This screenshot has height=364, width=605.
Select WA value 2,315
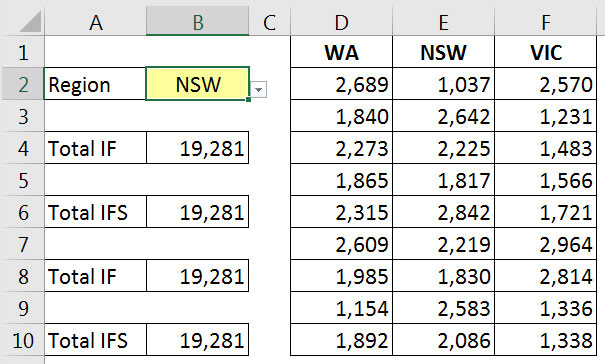(x=341, y=212)
